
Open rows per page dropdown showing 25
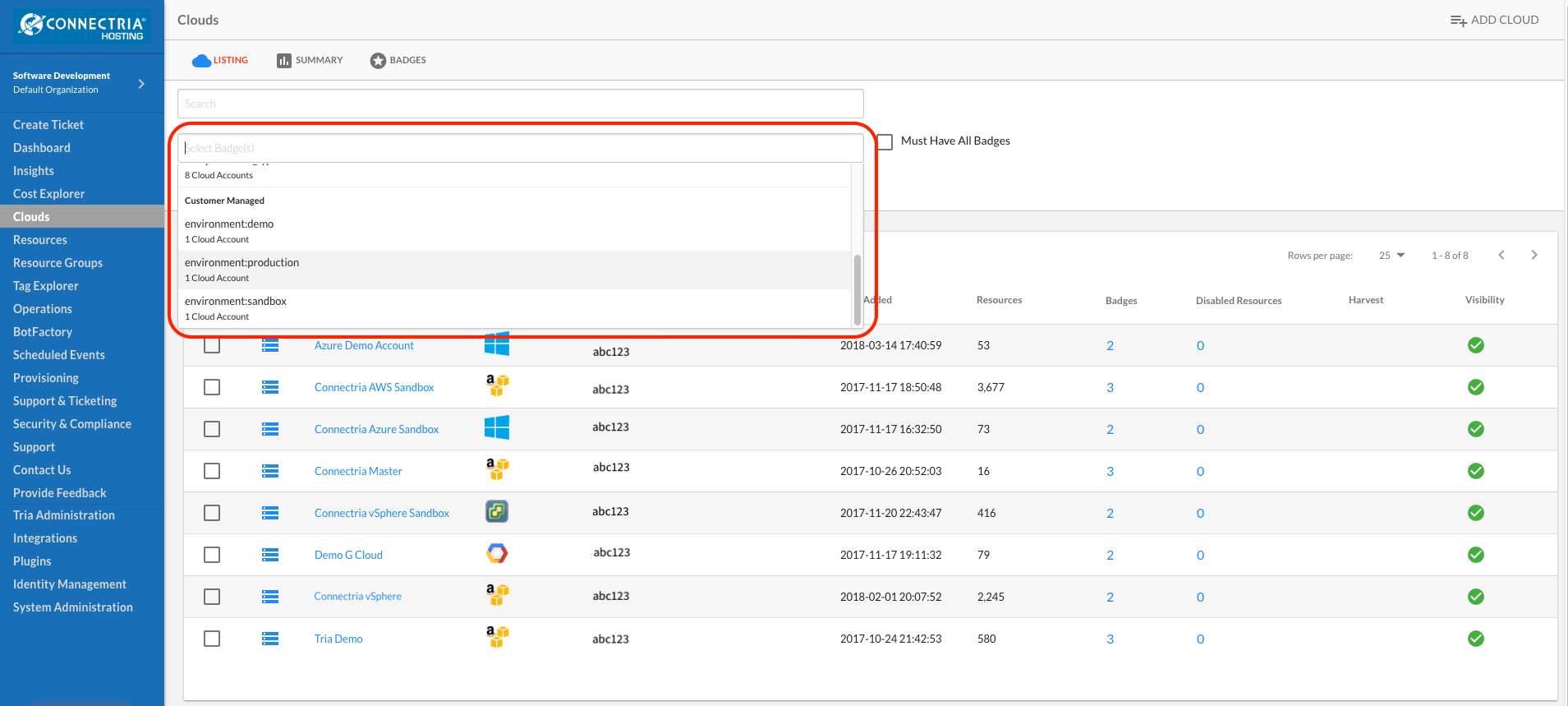(1392, 256)
